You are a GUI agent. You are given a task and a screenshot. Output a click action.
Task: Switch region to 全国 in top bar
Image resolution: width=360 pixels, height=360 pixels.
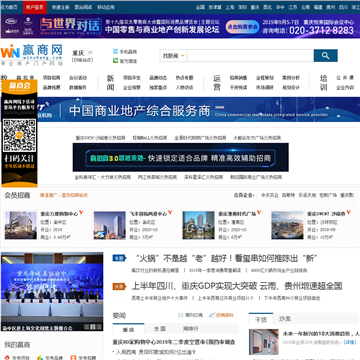click(200, 7)
